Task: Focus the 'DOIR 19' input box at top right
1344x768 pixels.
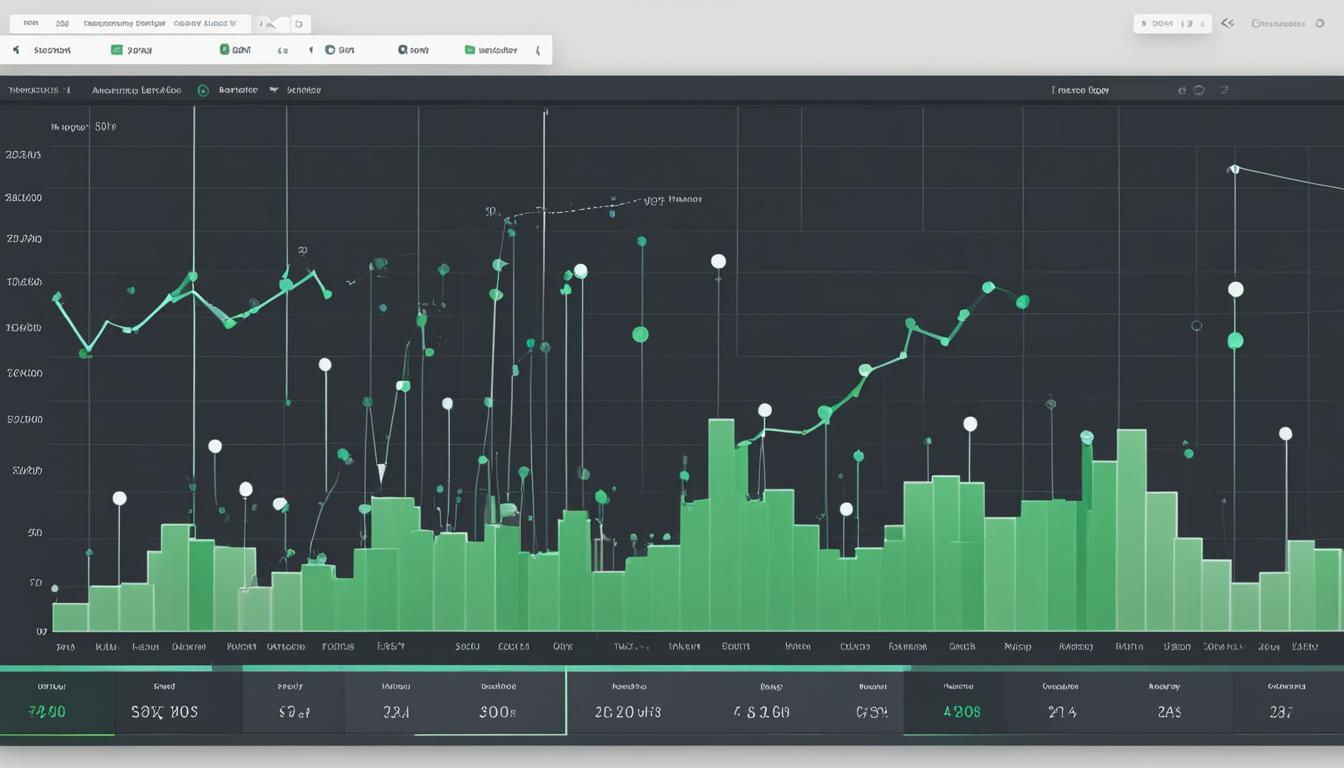Action: click(1172, 23)
